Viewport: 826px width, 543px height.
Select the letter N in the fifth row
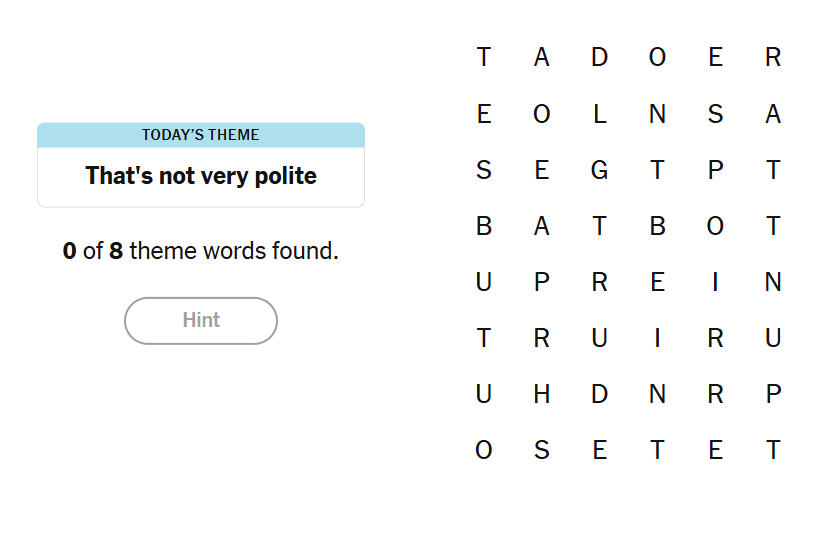(772, 282)
